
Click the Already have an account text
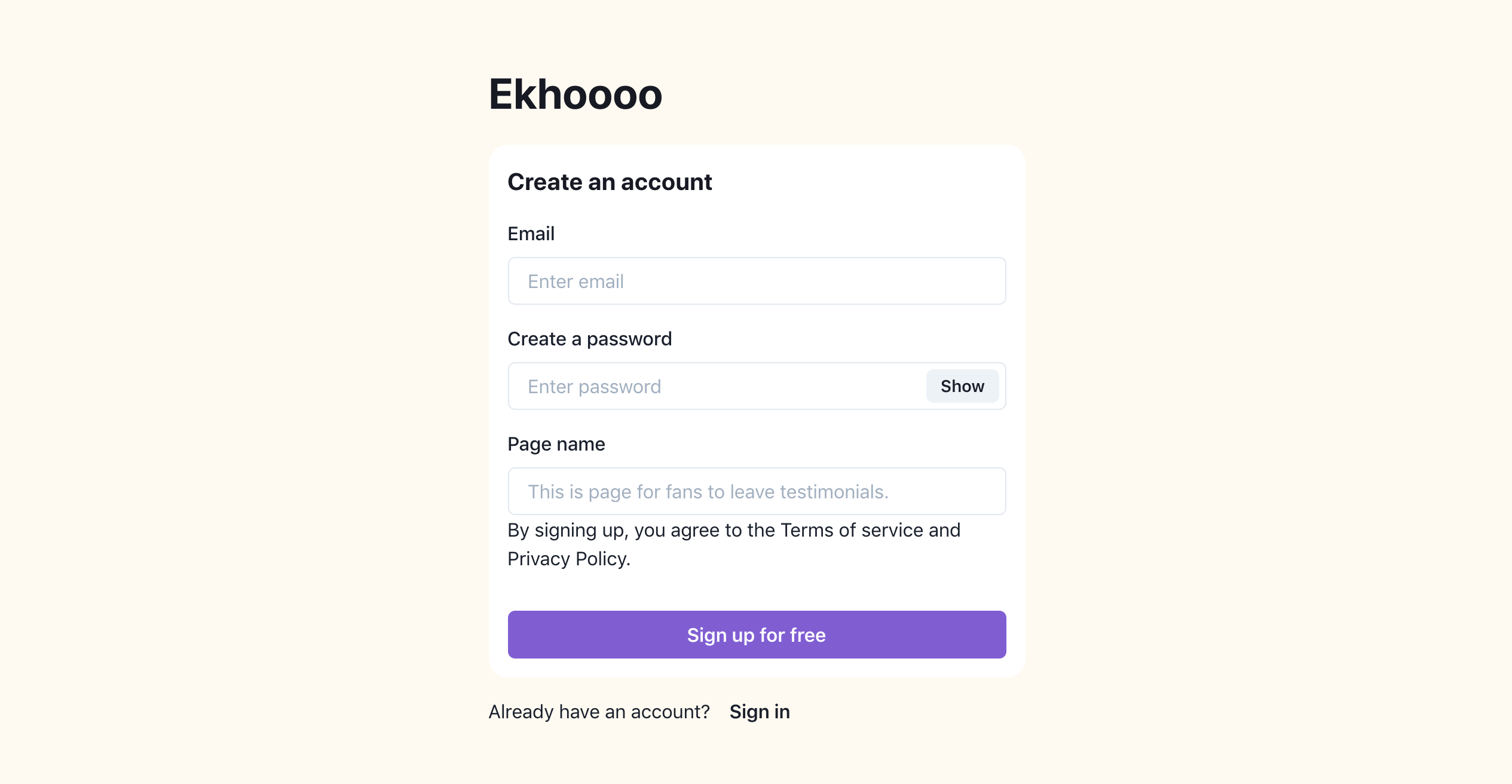[x=599, y=711]
